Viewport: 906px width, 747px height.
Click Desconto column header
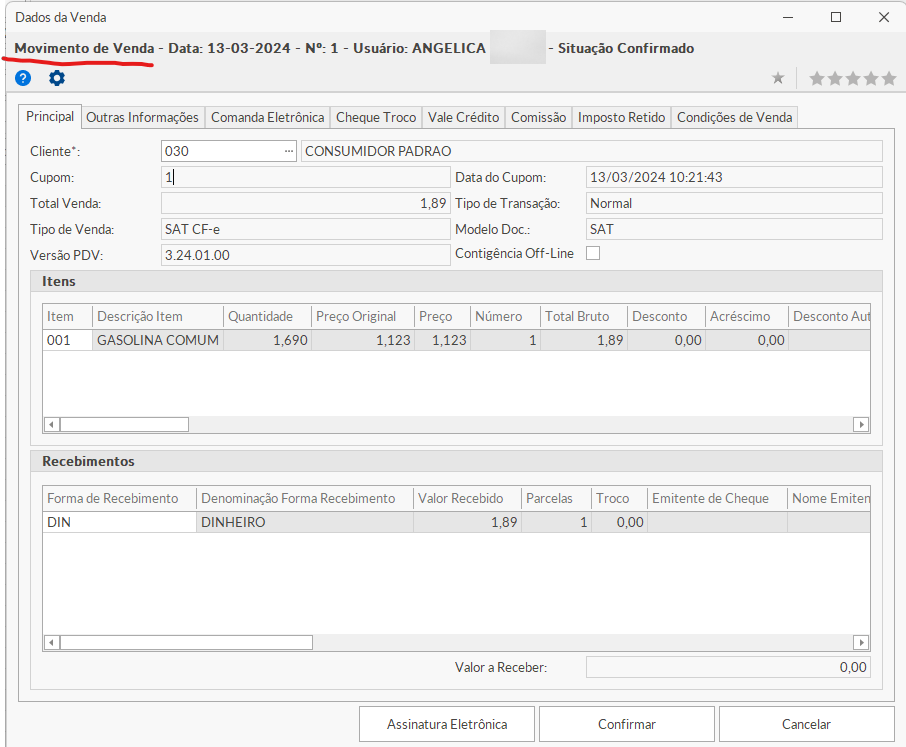[x=666, y=317]
